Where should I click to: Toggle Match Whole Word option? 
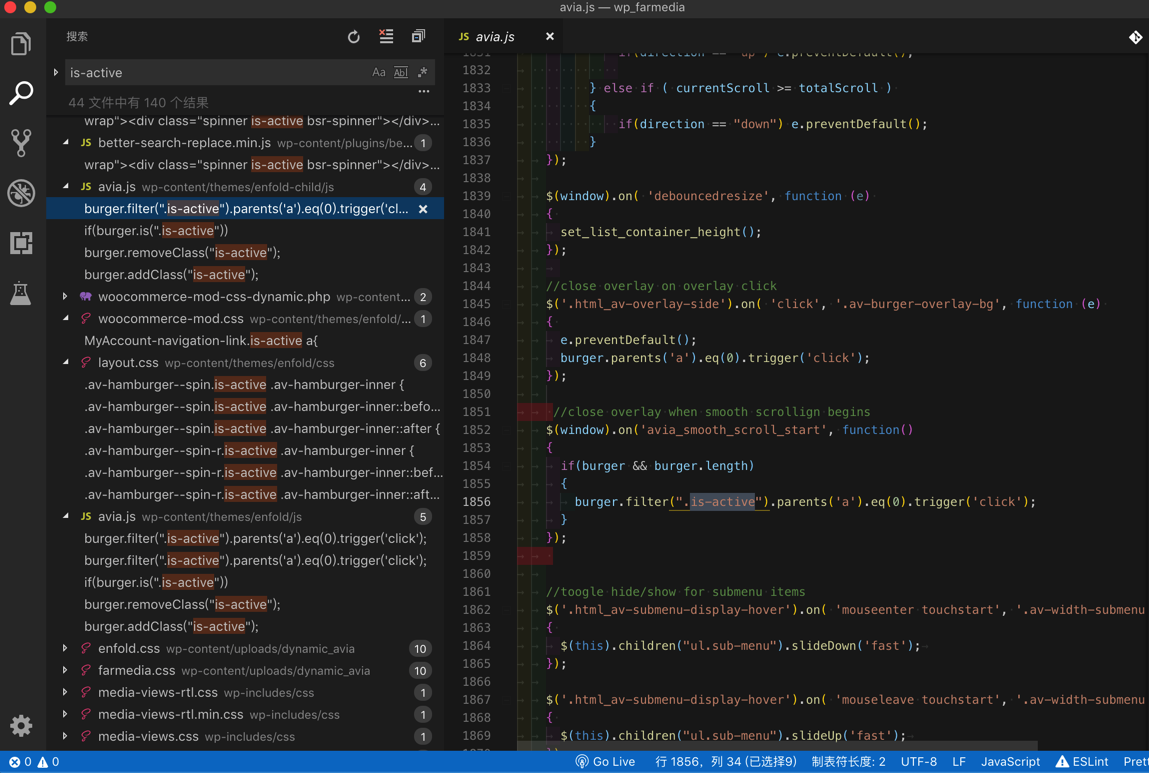[401, 73]
